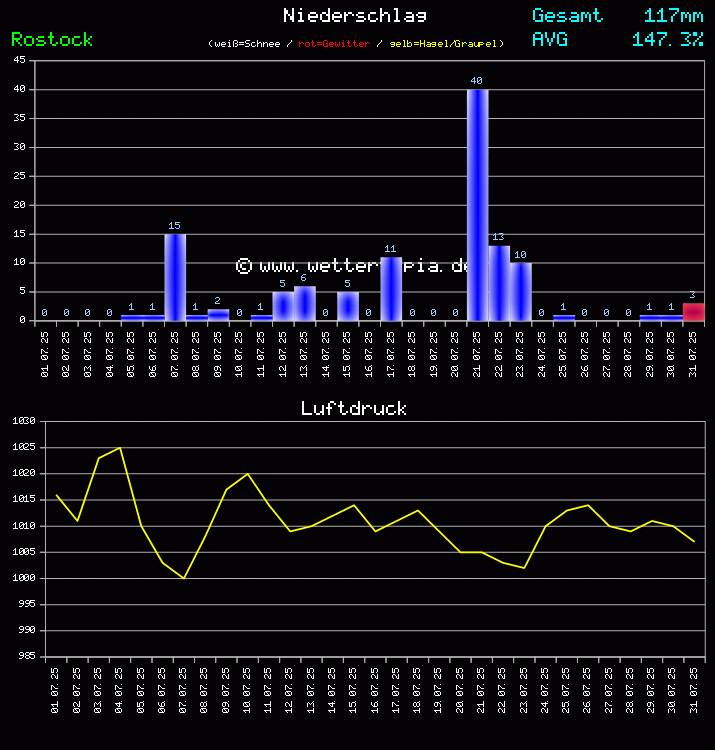
Task: Click the AVG 147.3% value
Action: [x=667, y=40]
